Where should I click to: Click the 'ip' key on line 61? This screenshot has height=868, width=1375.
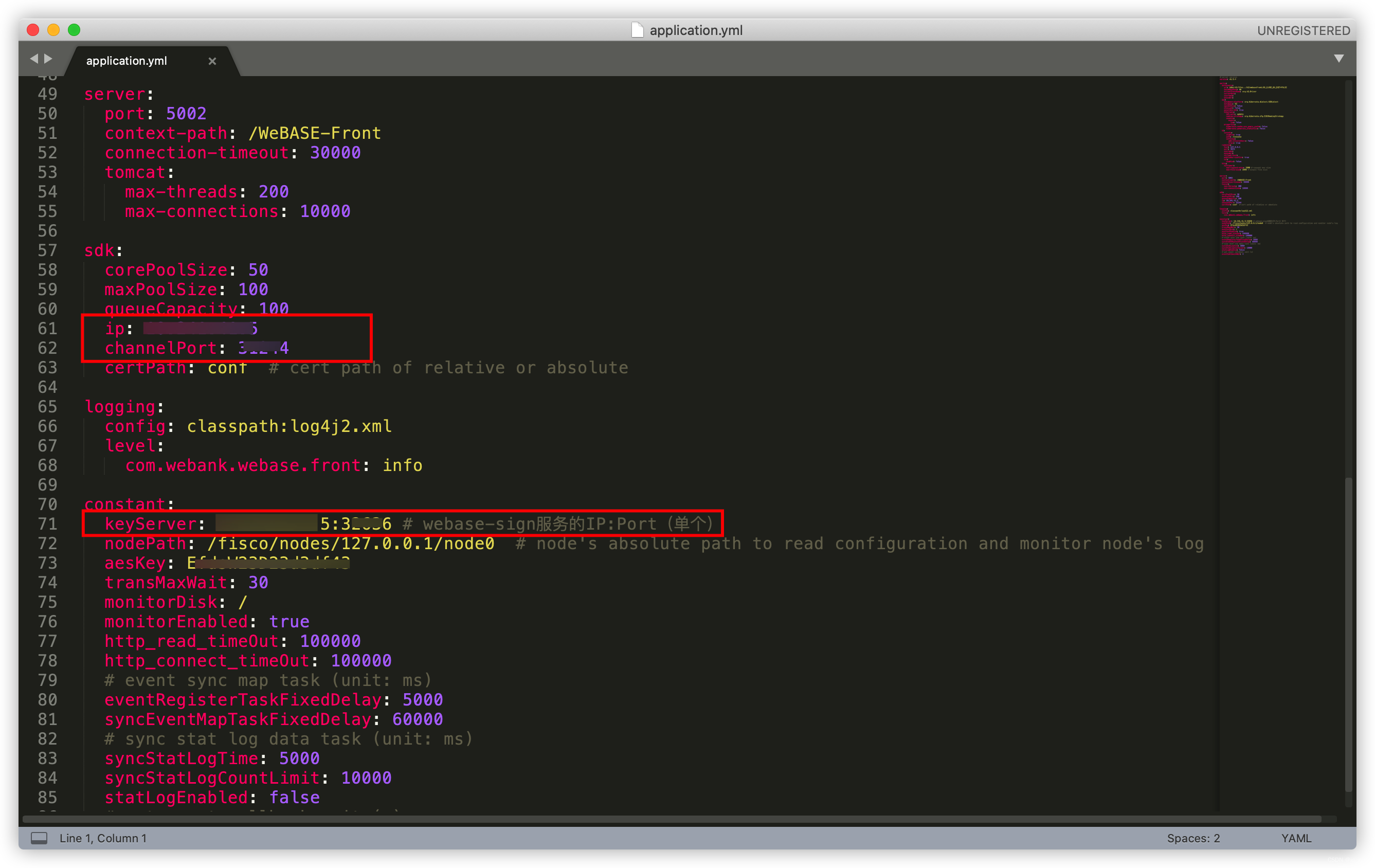[x=115, y=329]
